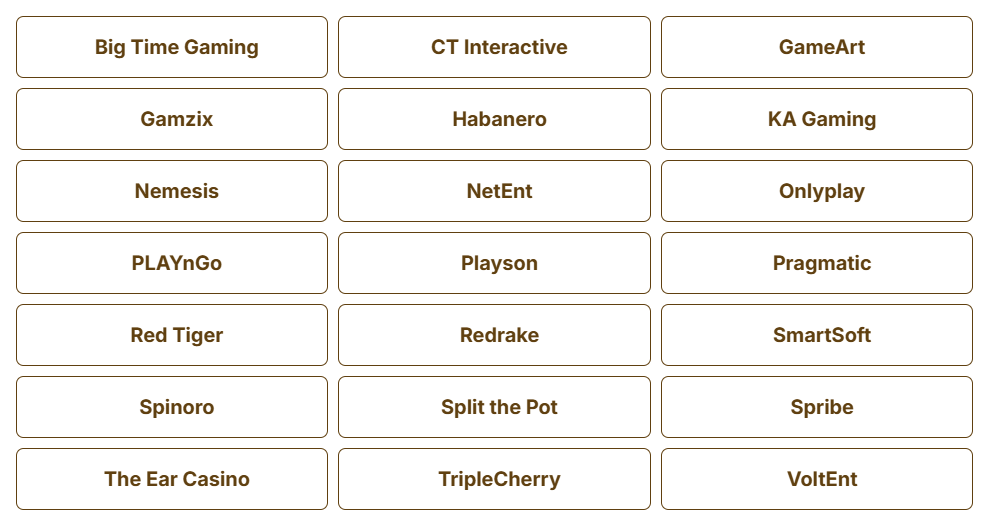Choose Onlyplay provider

pyautogui.click(x=817, y=191)
